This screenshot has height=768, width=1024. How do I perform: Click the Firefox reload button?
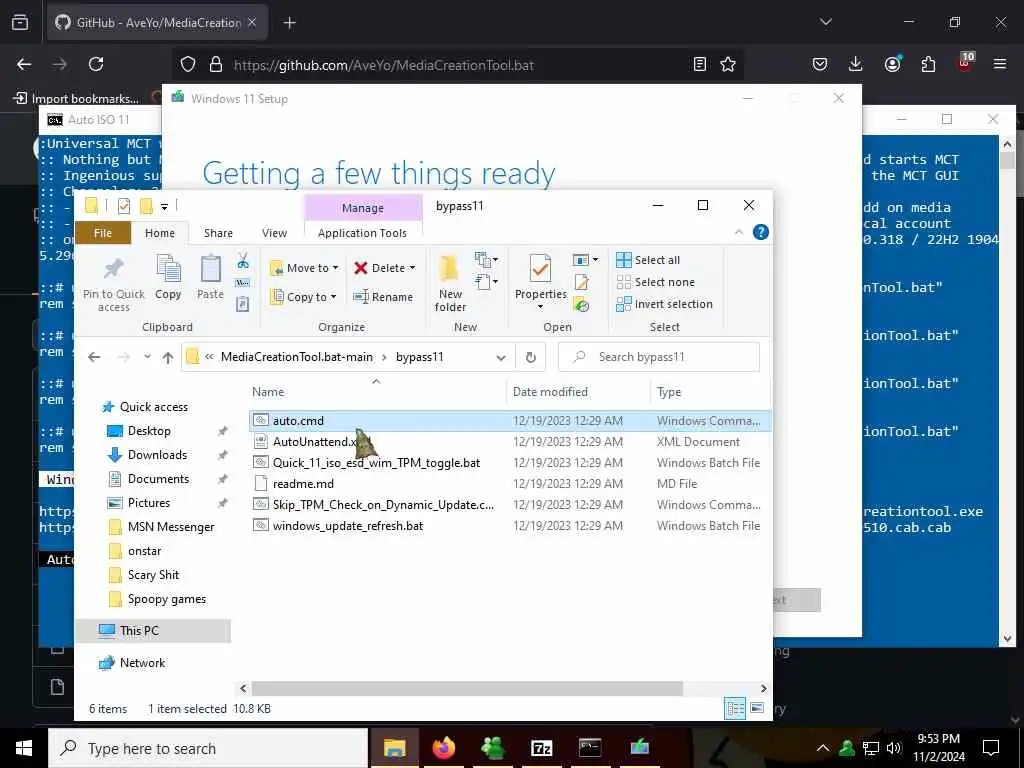click(x=96, y=64)
